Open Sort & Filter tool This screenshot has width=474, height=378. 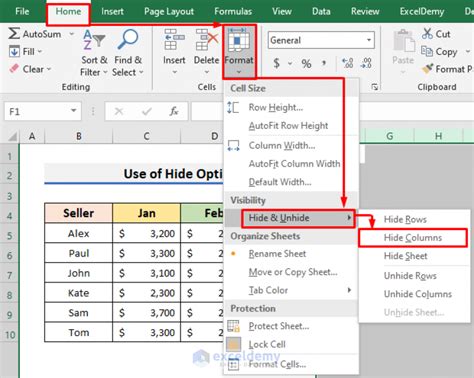[94, 53]
